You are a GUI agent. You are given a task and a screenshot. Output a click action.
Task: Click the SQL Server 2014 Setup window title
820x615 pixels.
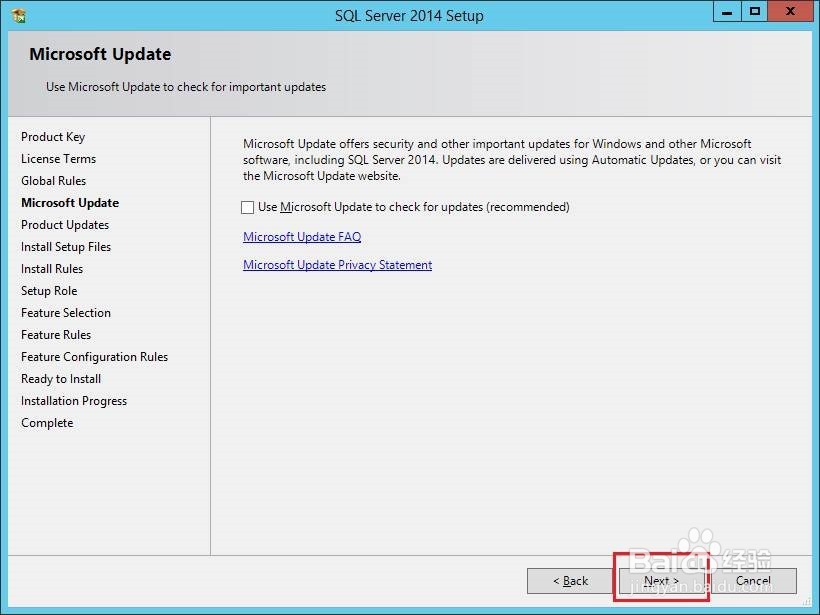pos(409,16)
